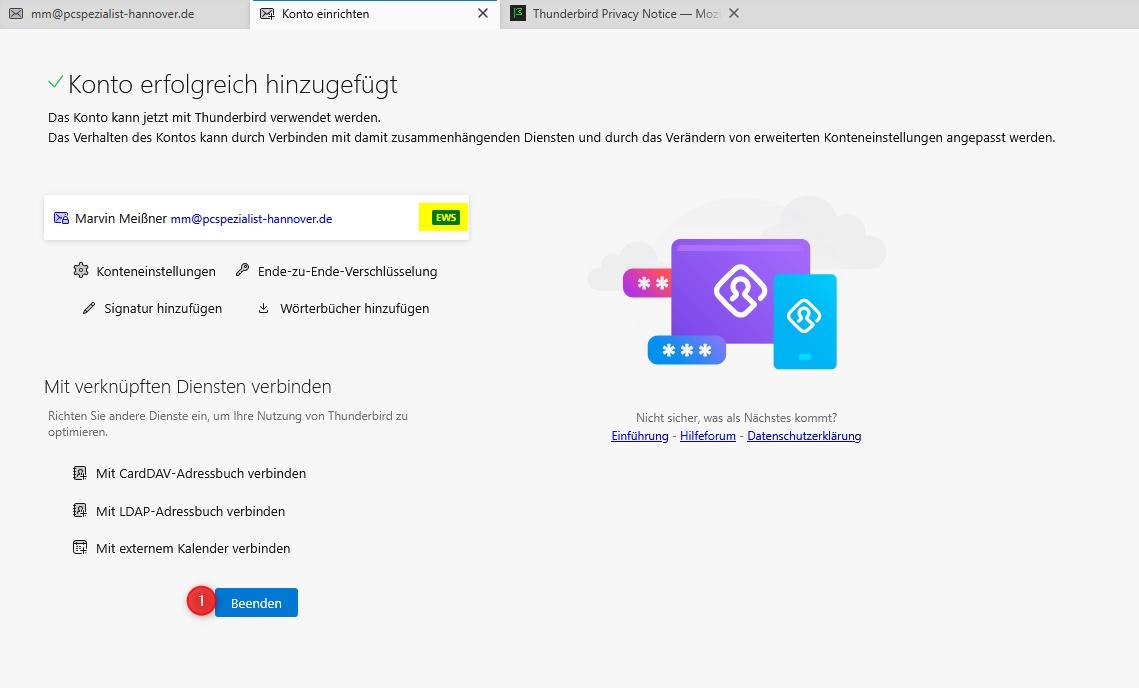Click the key icon for Ende-zu-Ende-Verschlüsselung
This screenshot has height=688, width=1139.
coord(242,271)
